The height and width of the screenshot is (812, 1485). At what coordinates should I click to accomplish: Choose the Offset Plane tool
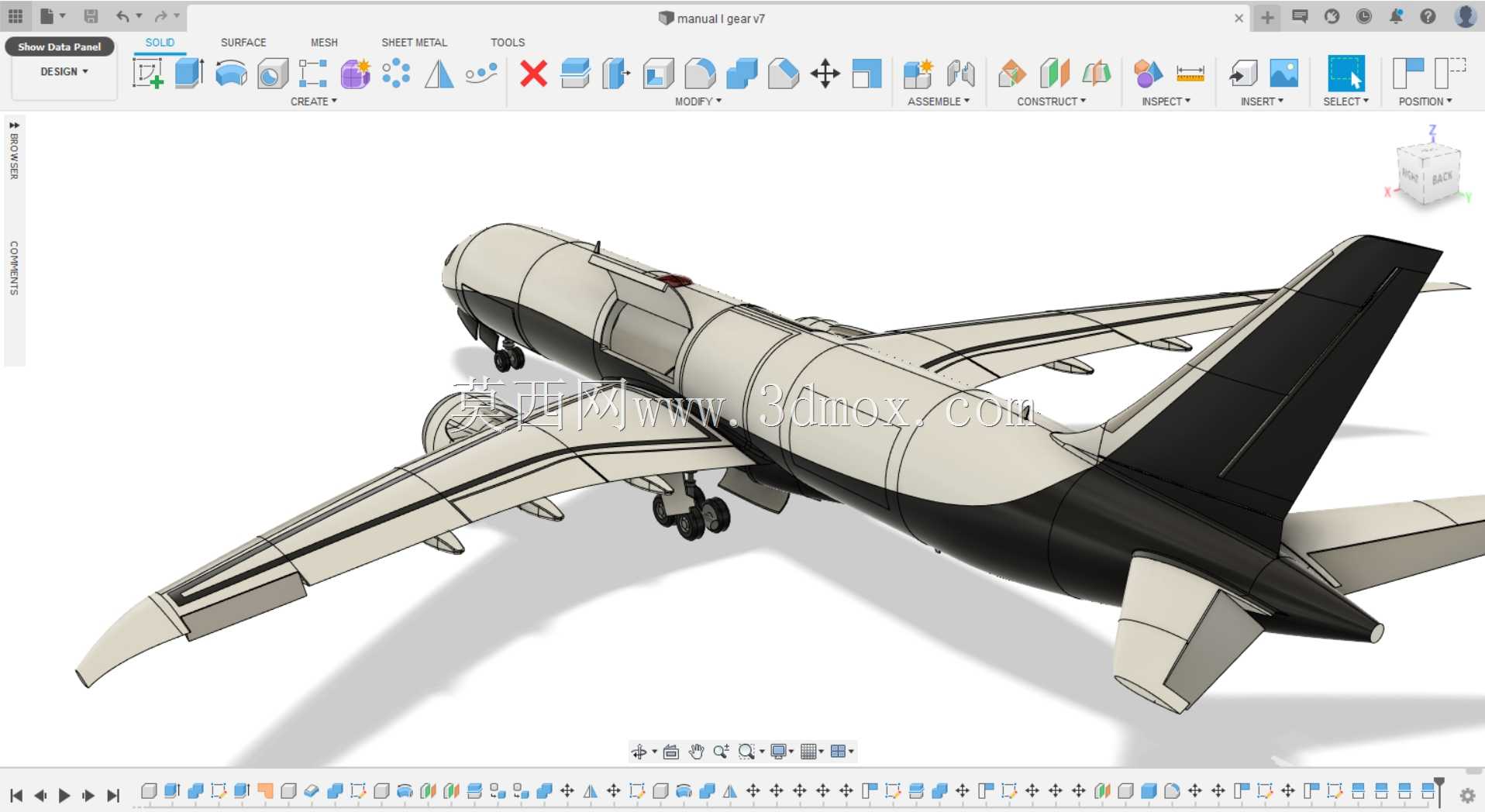[x=1012, y=74]
